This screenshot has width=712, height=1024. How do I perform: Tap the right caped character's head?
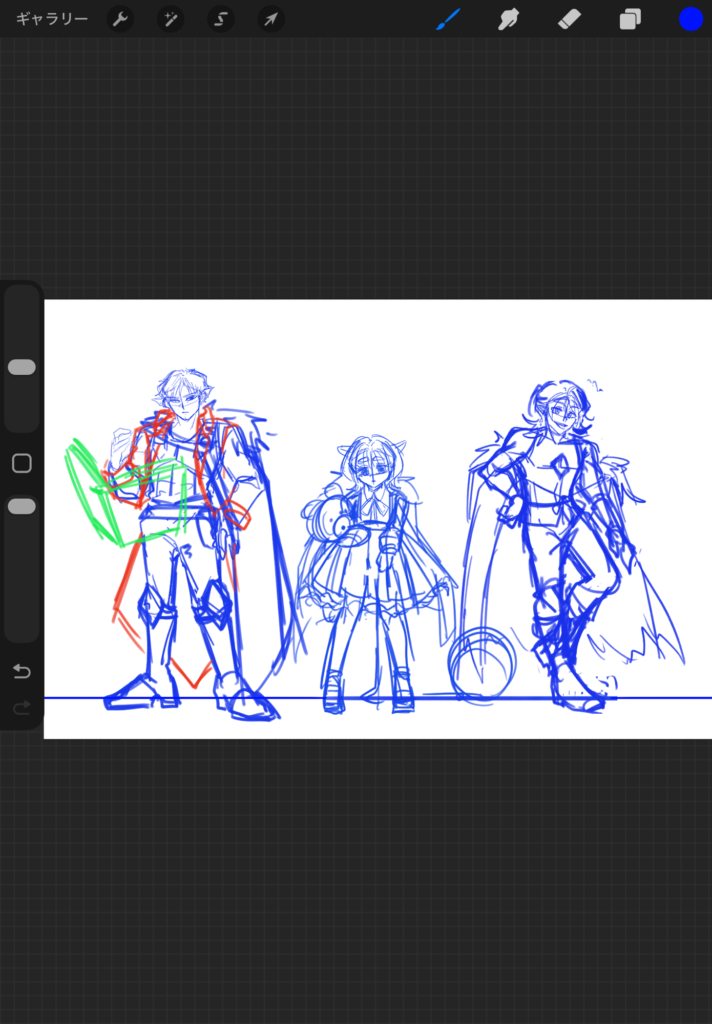point(560,410)
